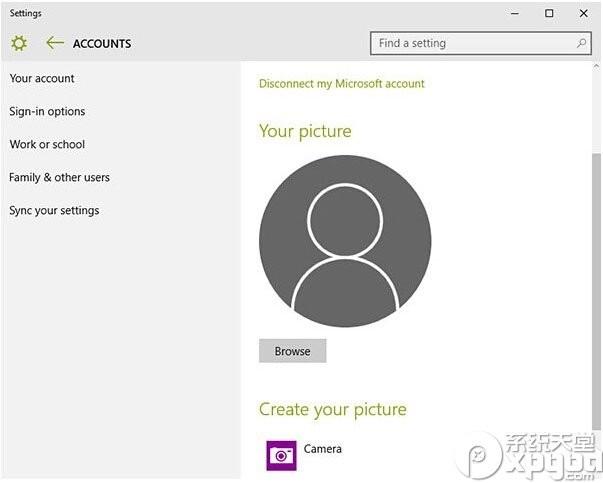Open the purple Camera app icon
603x483 pixels.
pos(281,455)
